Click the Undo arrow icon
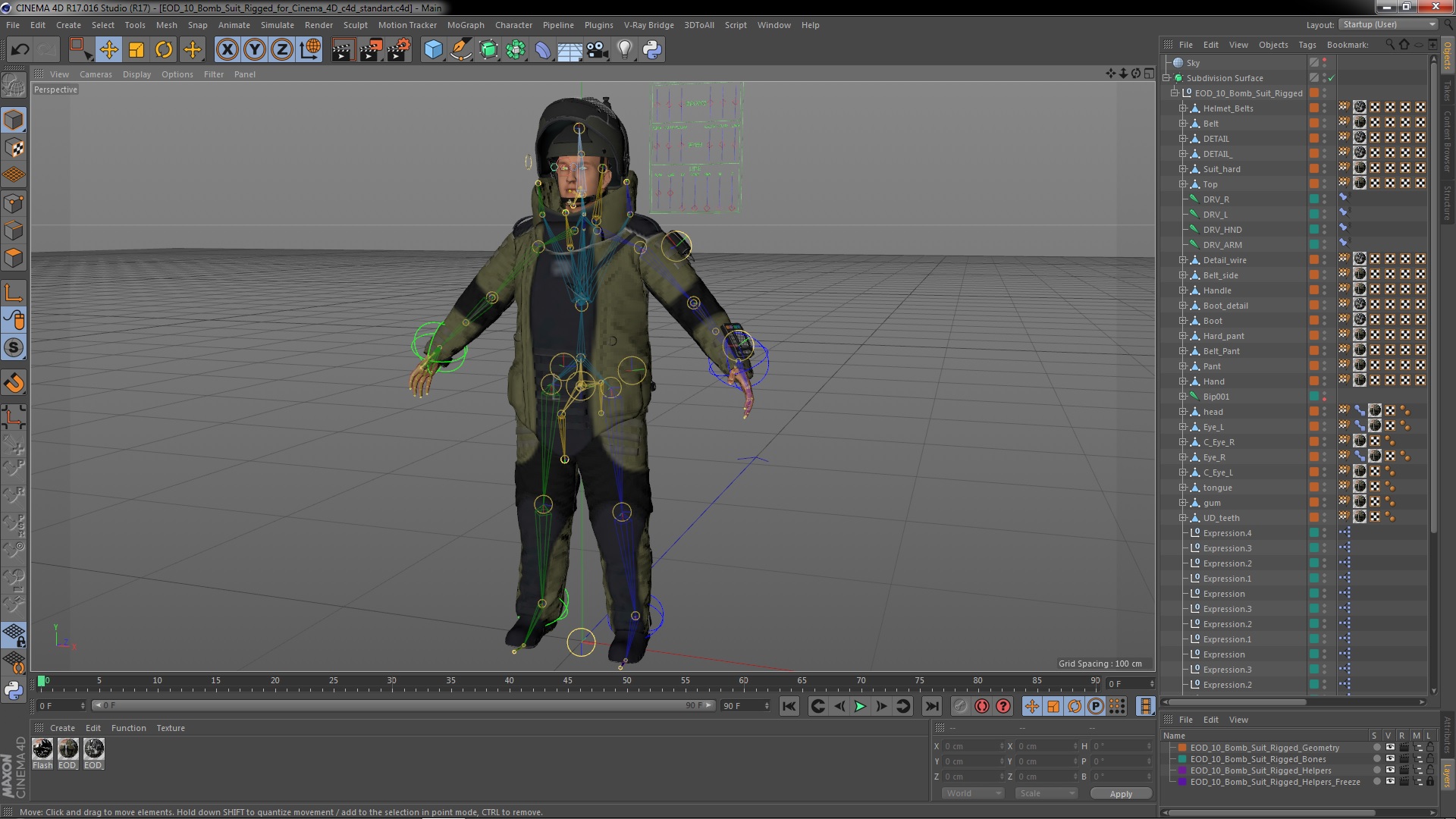 pyautogui.click(x=20, y=50)
